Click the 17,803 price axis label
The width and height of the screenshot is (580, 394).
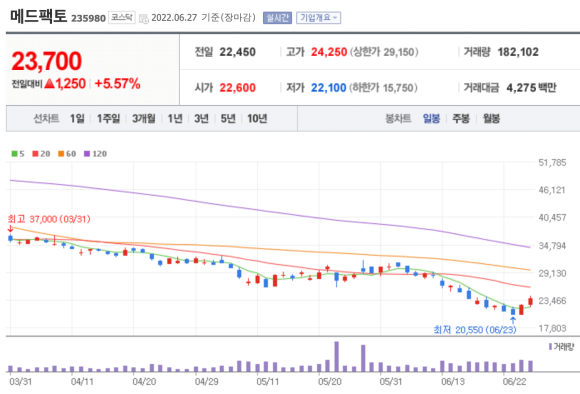pos(552,329)
